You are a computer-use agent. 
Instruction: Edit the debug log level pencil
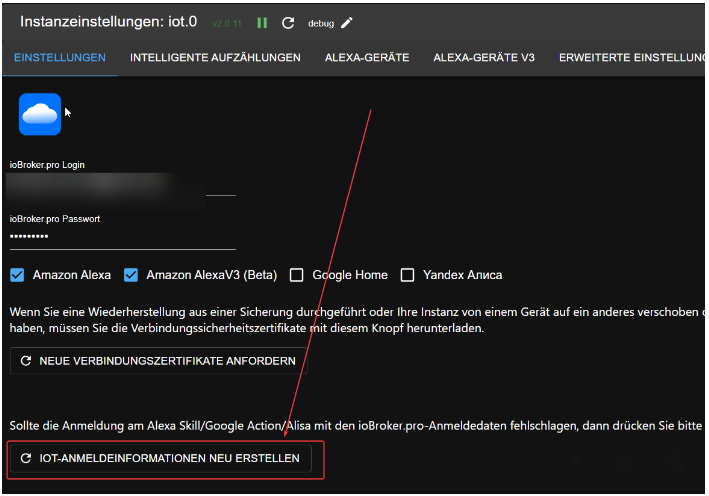coord(346,23)
